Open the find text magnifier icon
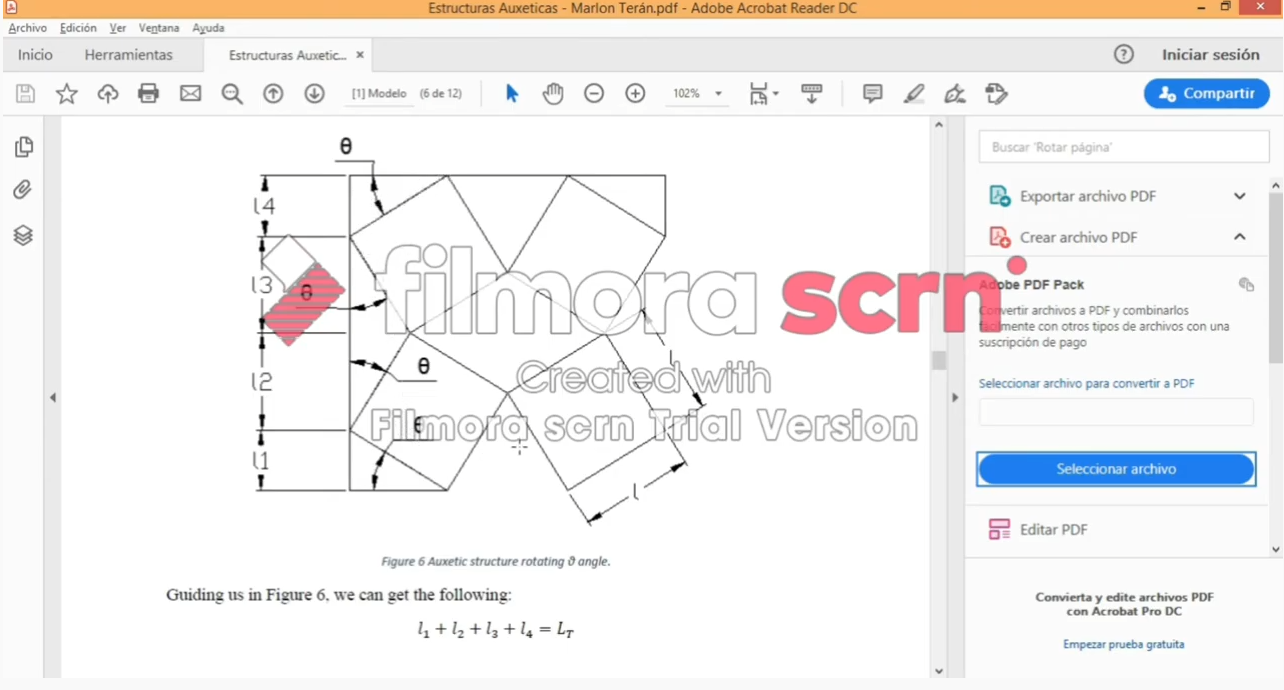This screenshot has width=1284, height=690. click(x=232, y=94)
